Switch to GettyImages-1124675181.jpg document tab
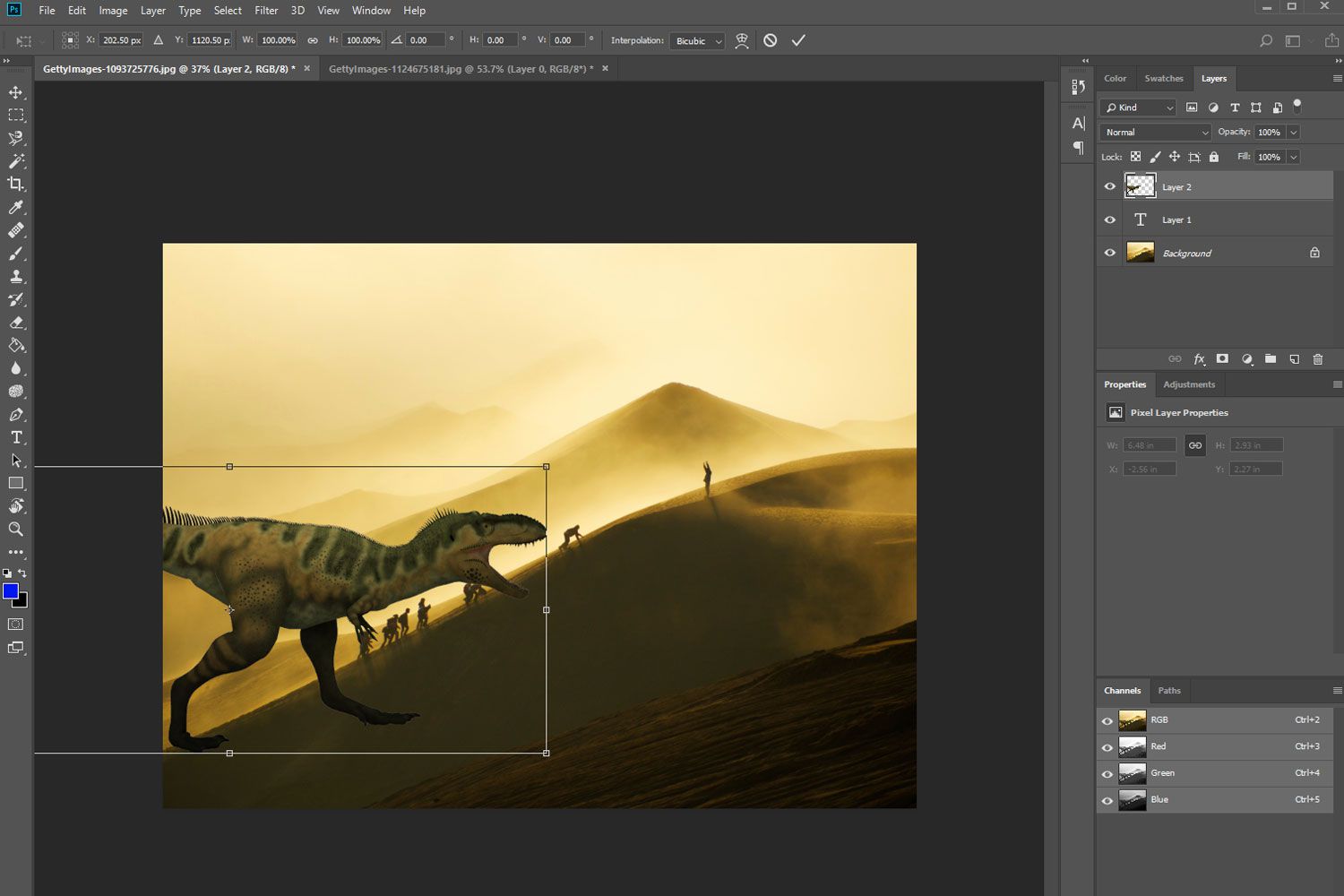 (x=461, y=68)
